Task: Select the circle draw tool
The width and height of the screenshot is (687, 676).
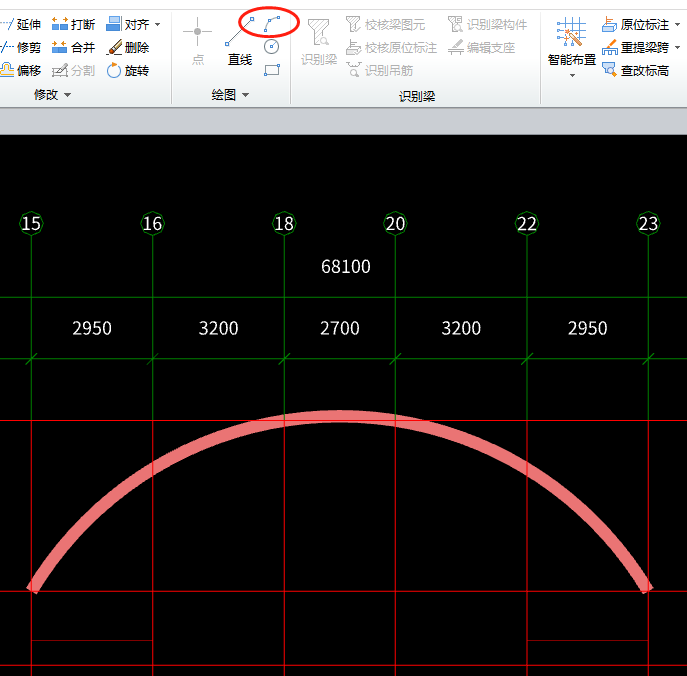Action: (x=272, y=46)
